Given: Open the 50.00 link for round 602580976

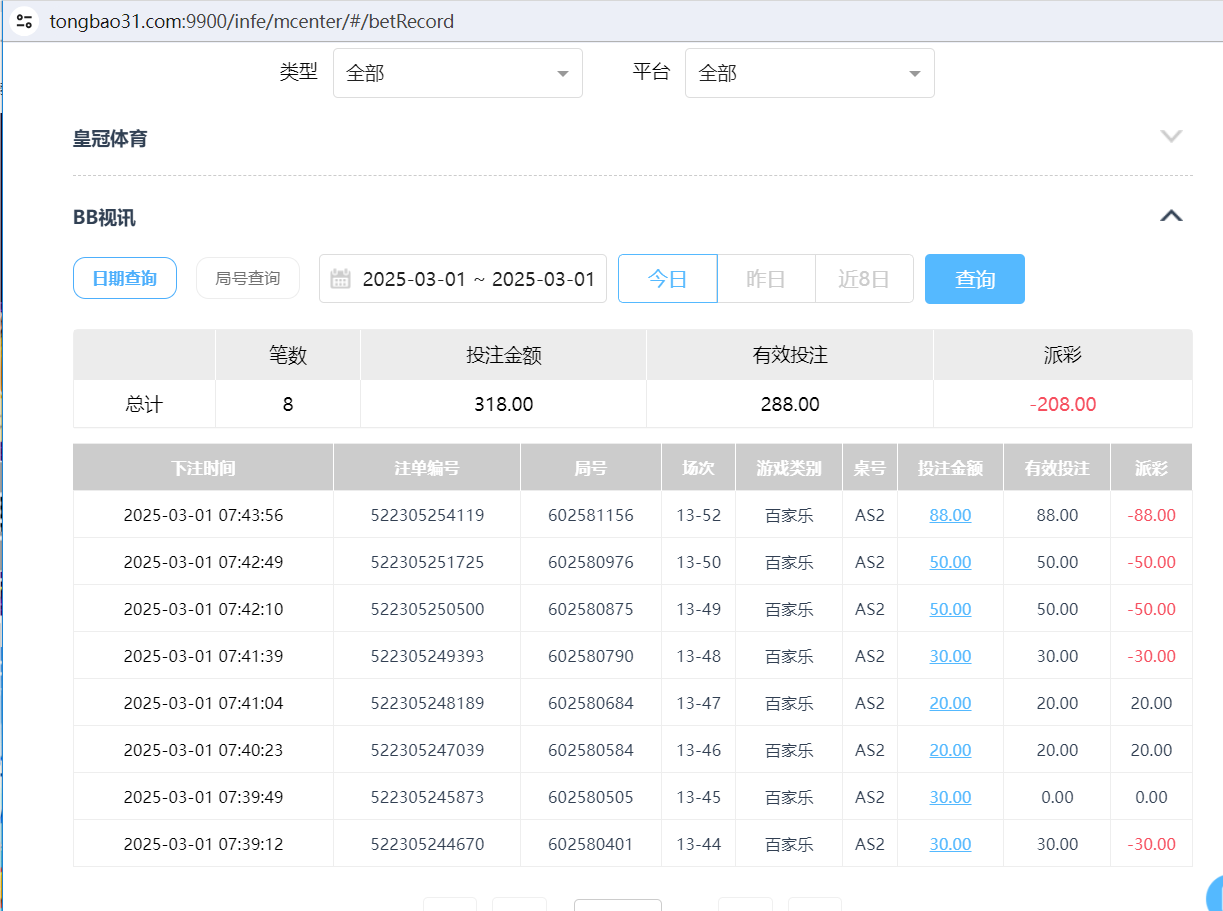Looking at the screenshot, I should point(949,561).
